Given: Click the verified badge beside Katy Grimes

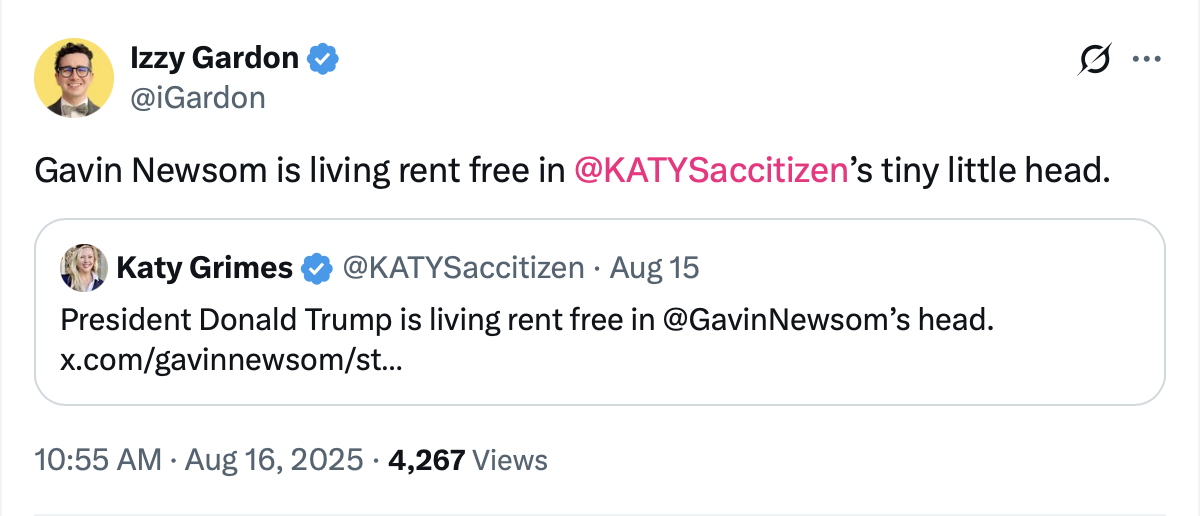Looking at the screenshot, I should pos(317,268).
